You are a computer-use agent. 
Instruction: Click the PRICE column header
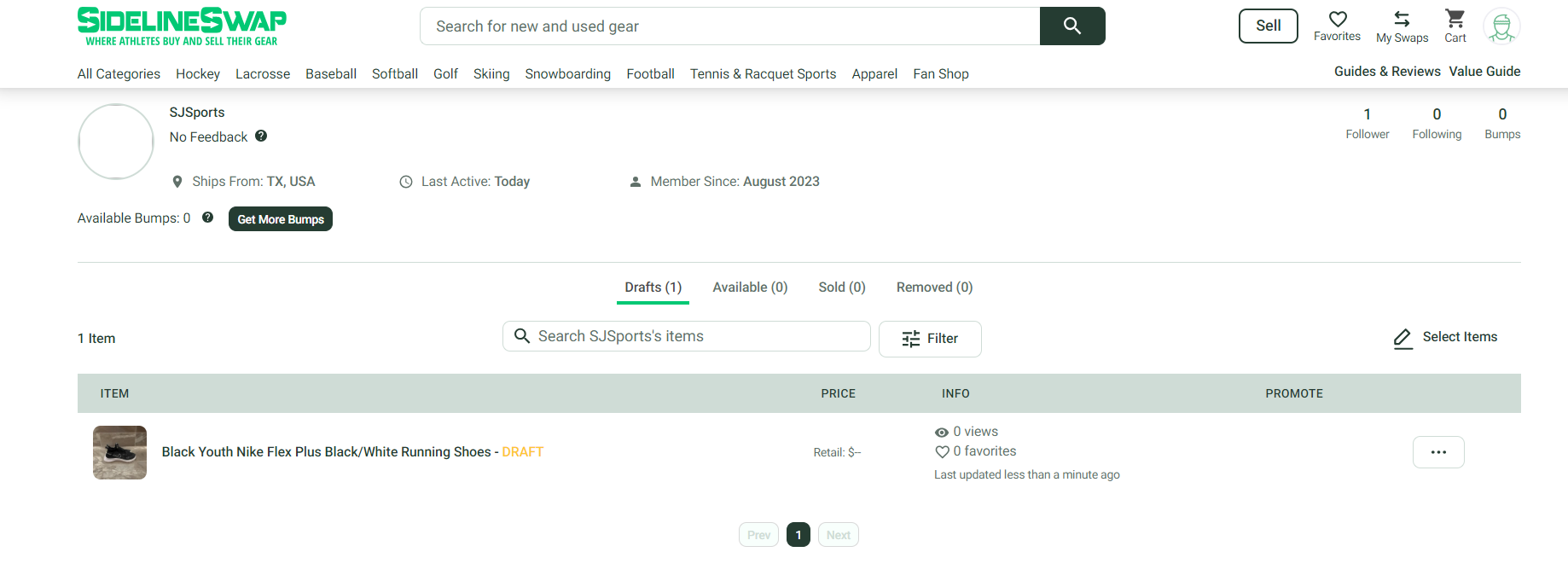(x=838, y=393)
